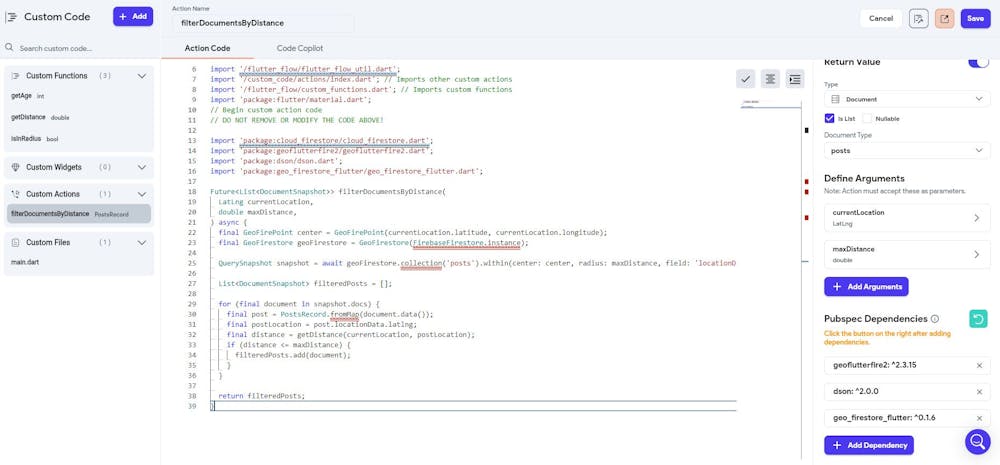Click the Custom Widgets section icon
This screenshot has height=465, width=1000.
pos(16,167)
